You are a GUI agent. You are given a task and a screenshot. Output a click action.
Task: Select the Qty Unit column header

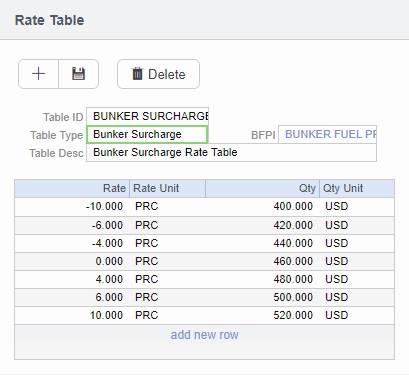pos(357,188)
